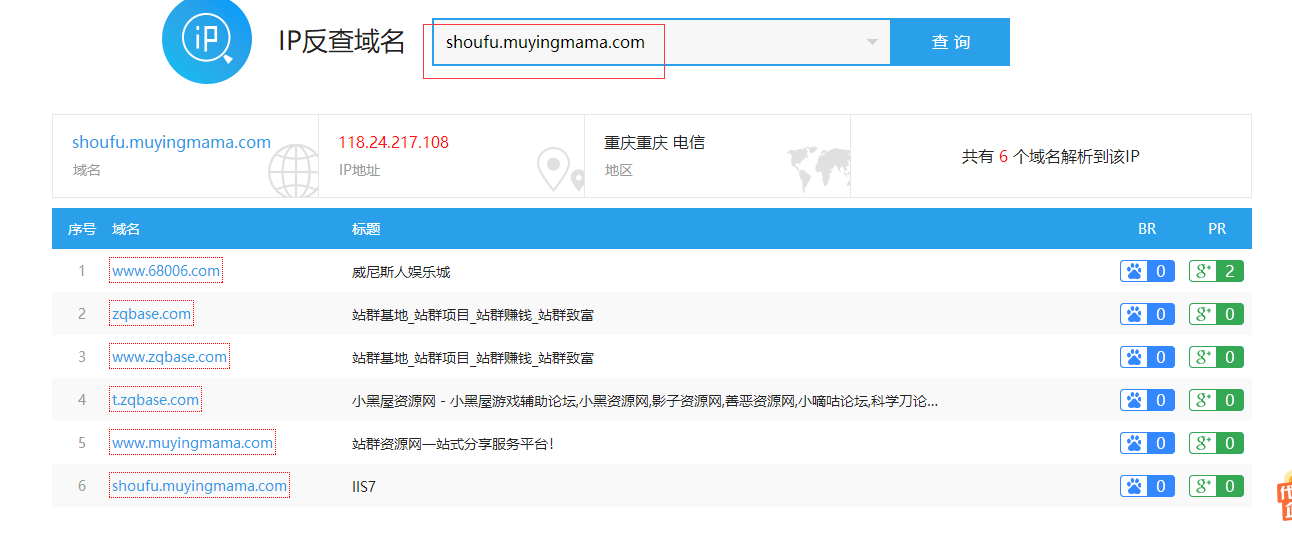Screen dimensions: 1292x533
Task: Click the 域名 column header
Action: click(x=126, y=229)
